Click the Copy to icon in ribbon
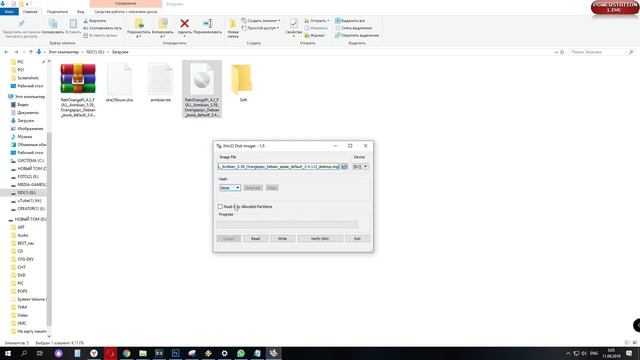Image resolution: width=640 pixels, height=360 pixels. [x=162, y=24]
